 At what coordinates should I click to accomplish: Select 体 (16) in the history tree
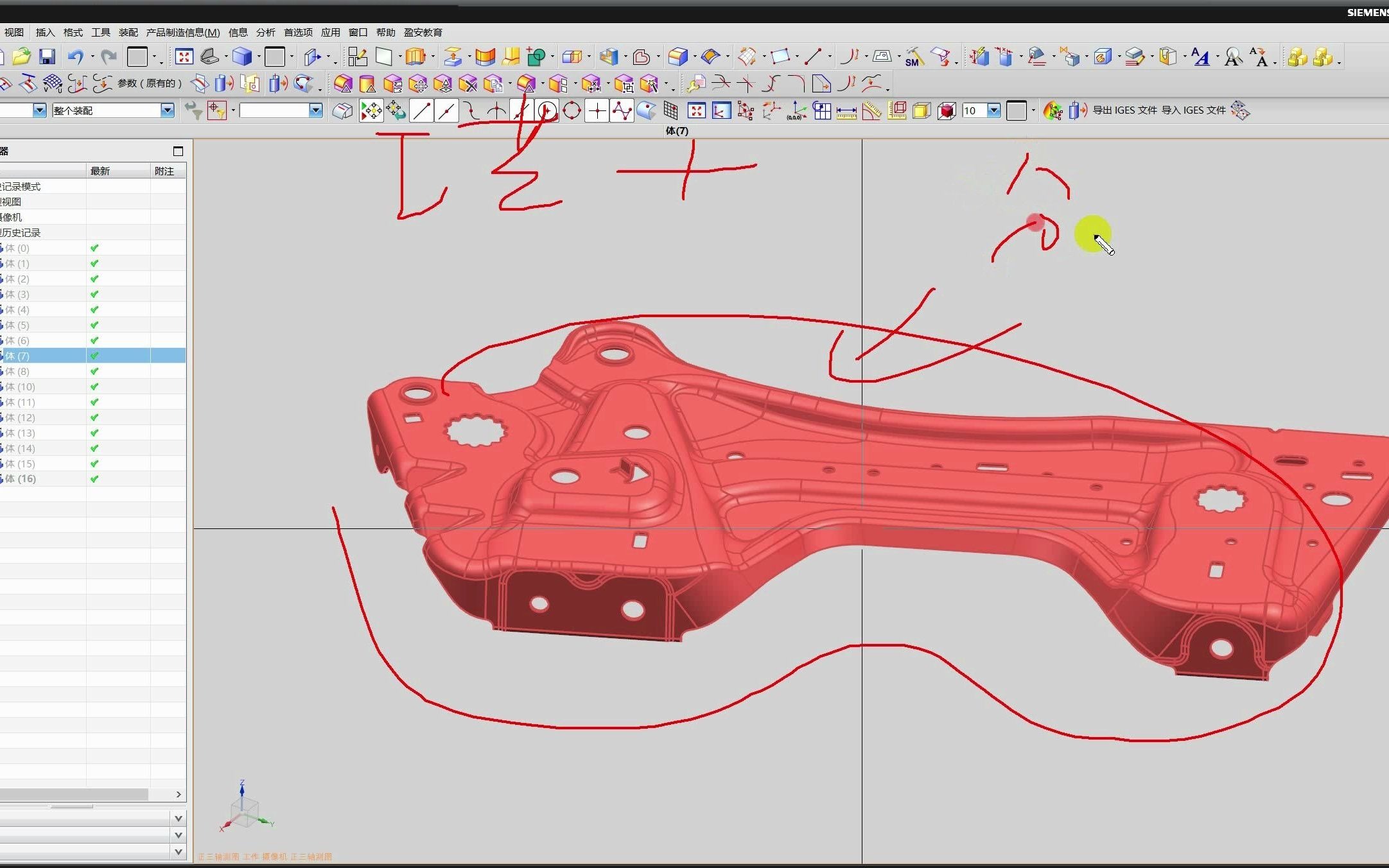pos(21,479)
